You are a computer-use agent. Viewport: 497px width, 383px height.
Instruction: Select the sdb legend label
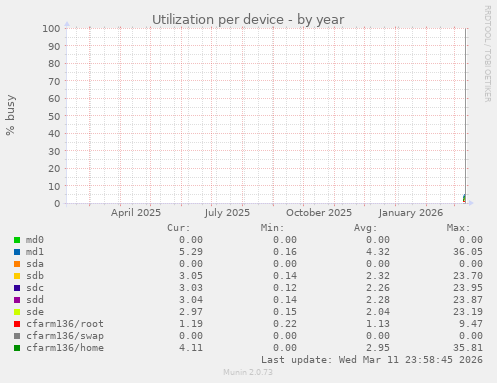point(35,276)
